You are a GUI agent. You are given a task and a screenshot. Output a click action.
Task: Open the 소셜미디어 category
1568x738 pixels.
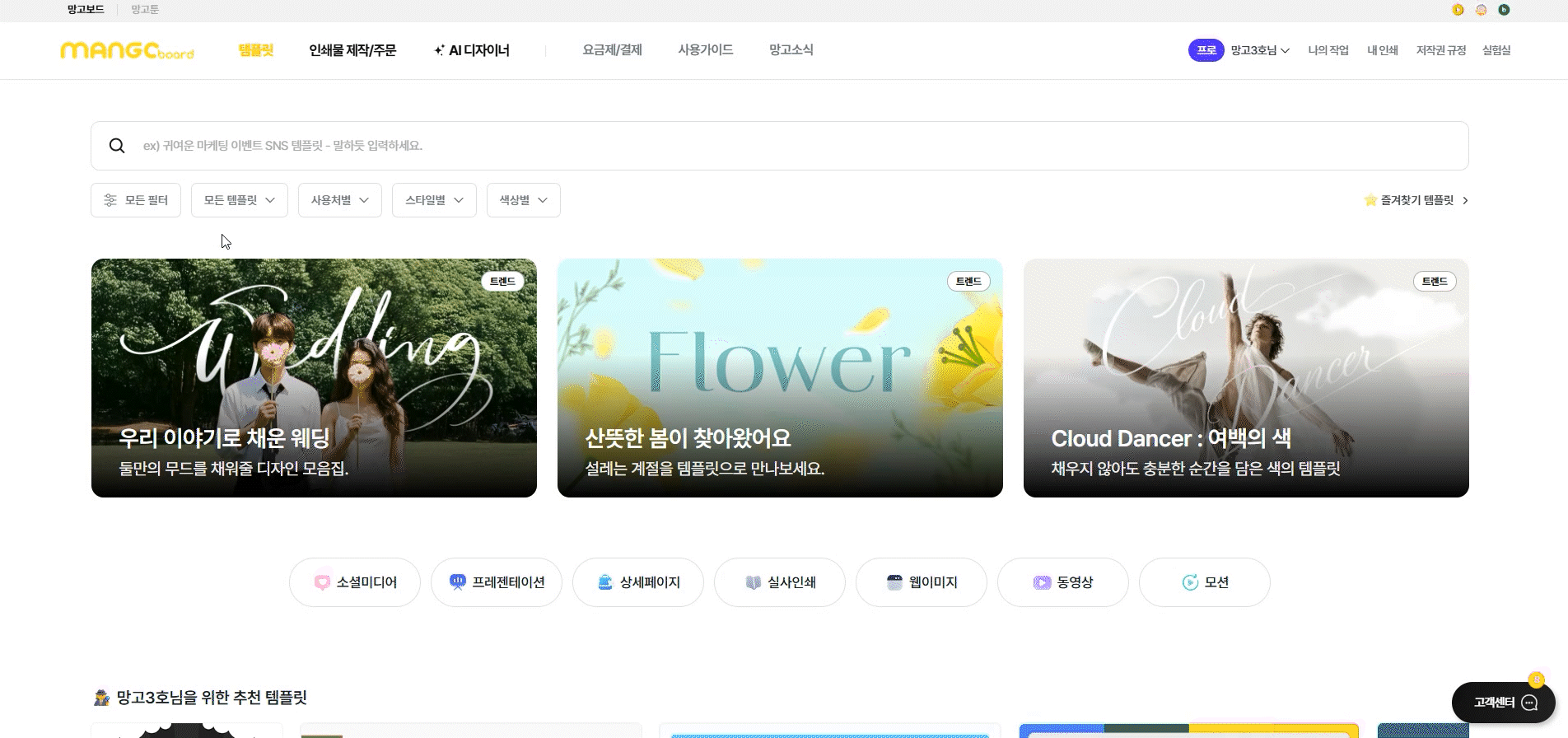point(355,582)
